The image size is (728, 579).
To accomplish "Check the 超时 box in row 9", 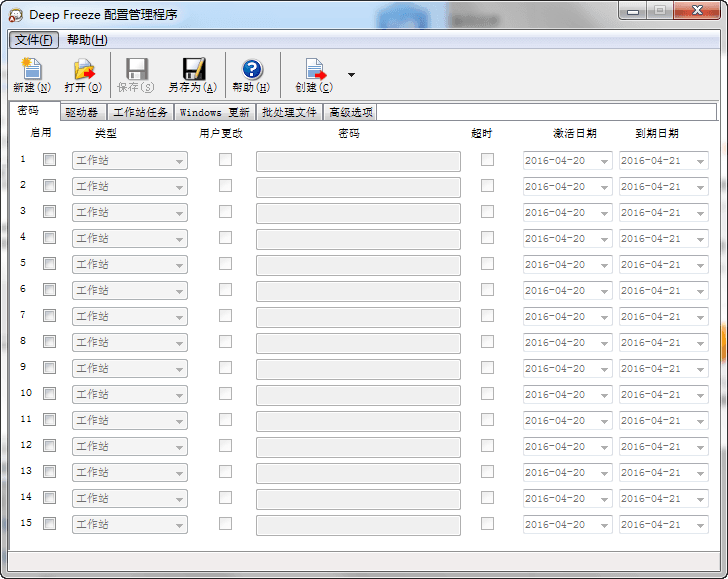I will coord(488,368).
